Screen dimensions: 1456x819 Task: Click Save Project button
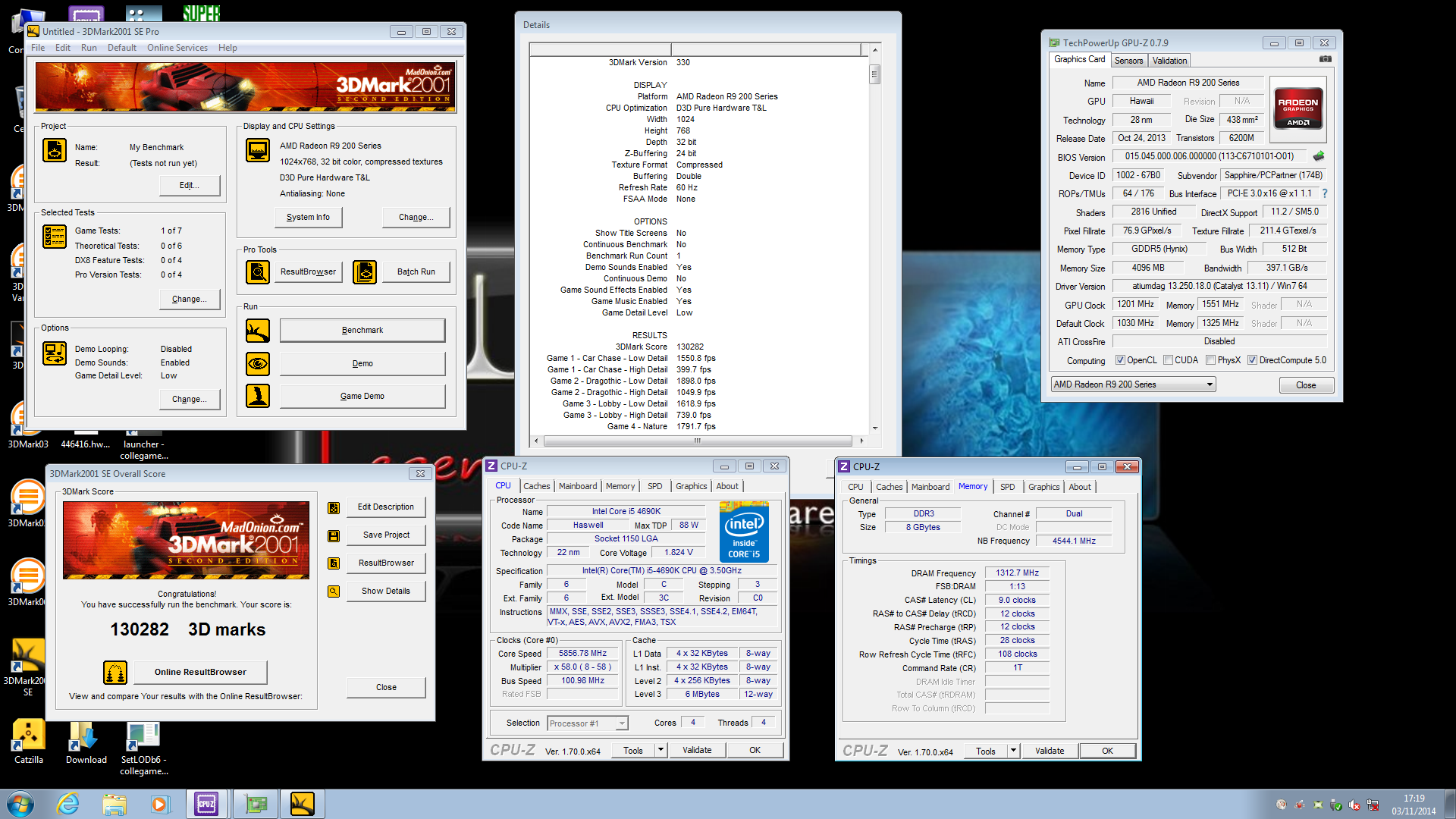[386, 535]
